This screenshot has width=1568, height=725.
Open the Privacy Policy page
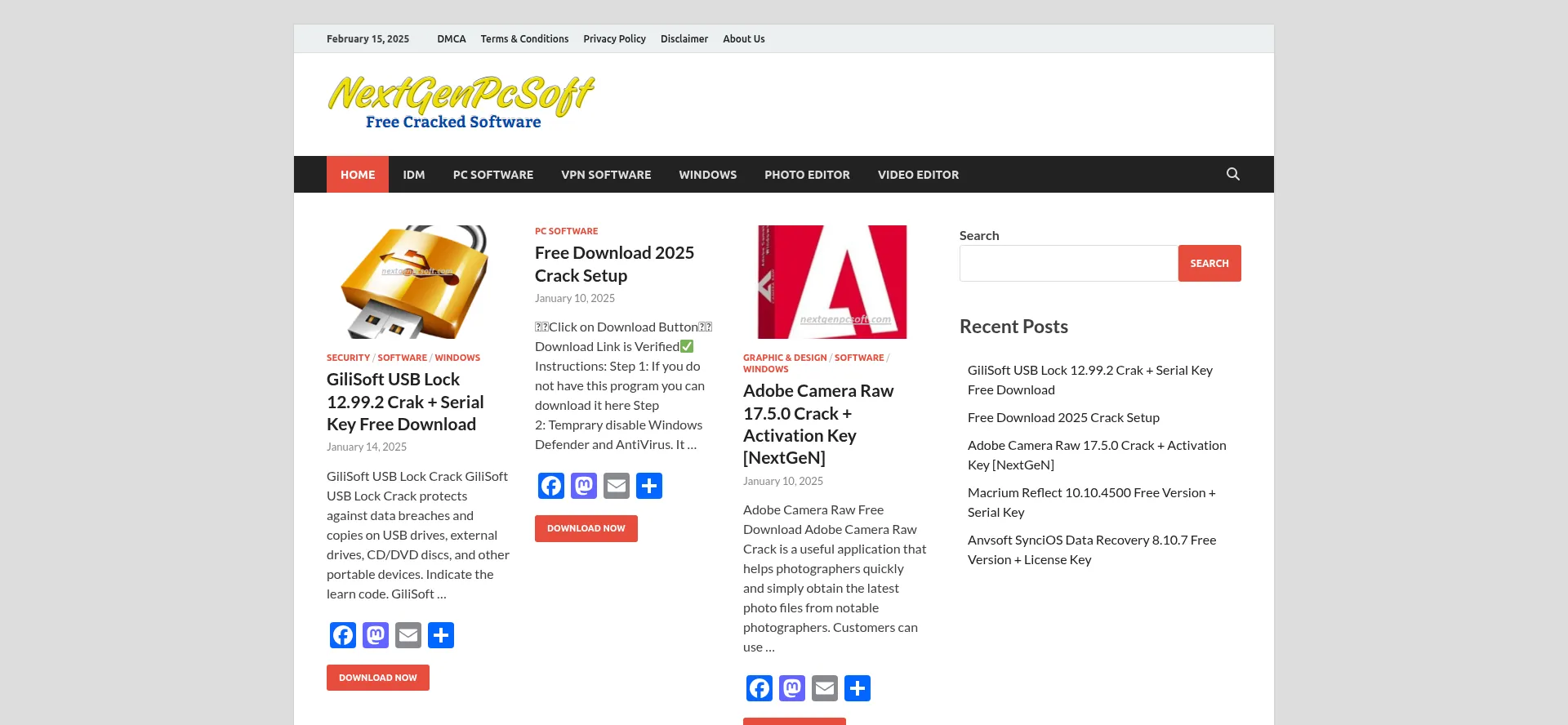coord(614,39)
